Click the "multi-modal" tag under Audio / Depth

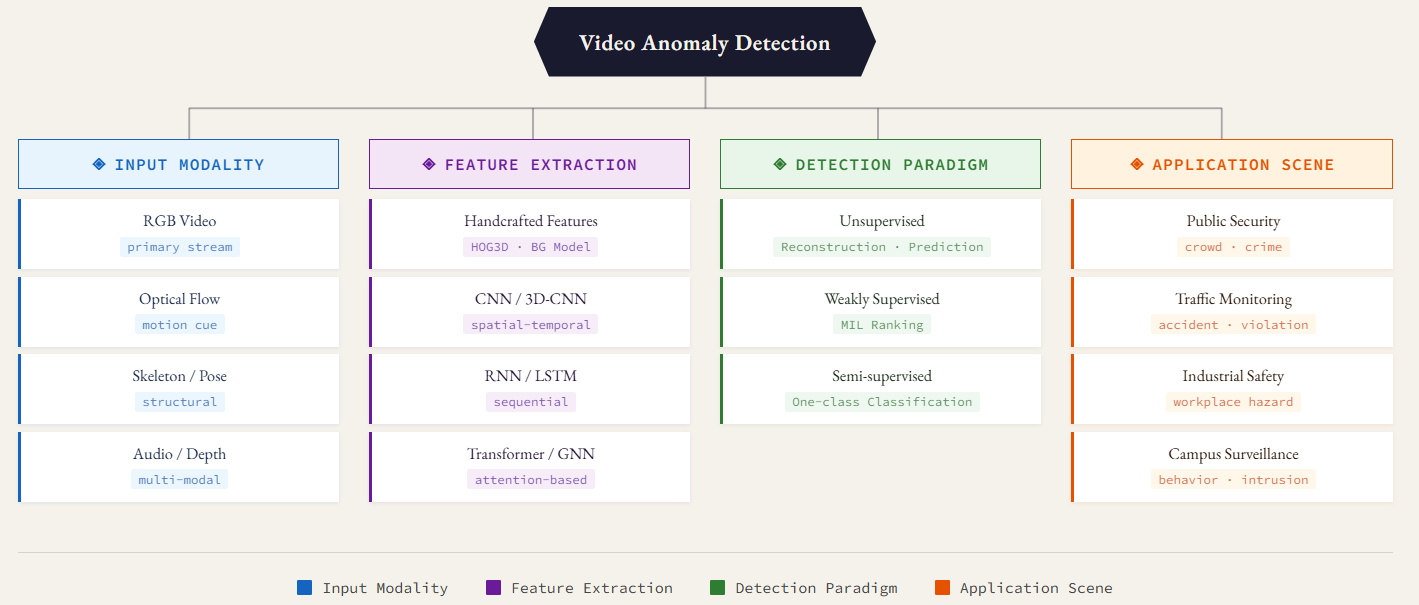coord(180,480)
